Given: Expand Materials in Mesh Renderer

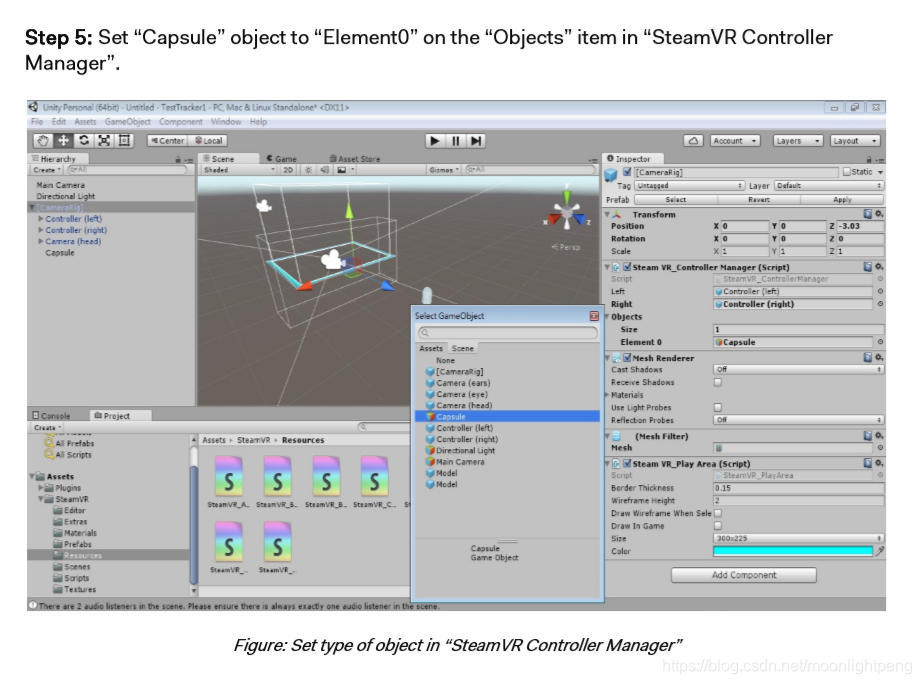Looking at the screenshot, I should [x=607, y=395].
